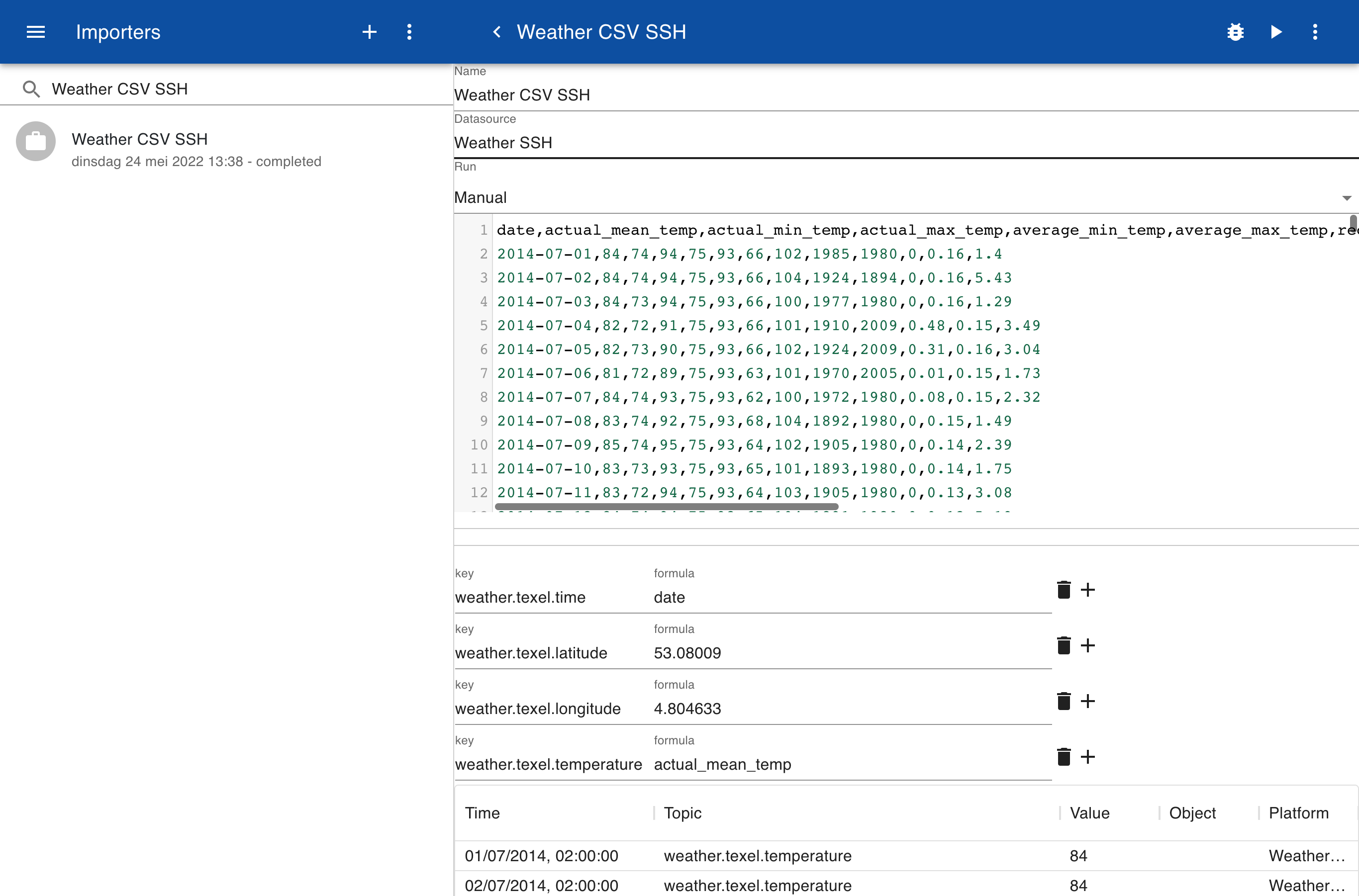Click CSV line 10 for 2014-07-09
This screenshot has width=1359, height=896.
coord(754,445)
